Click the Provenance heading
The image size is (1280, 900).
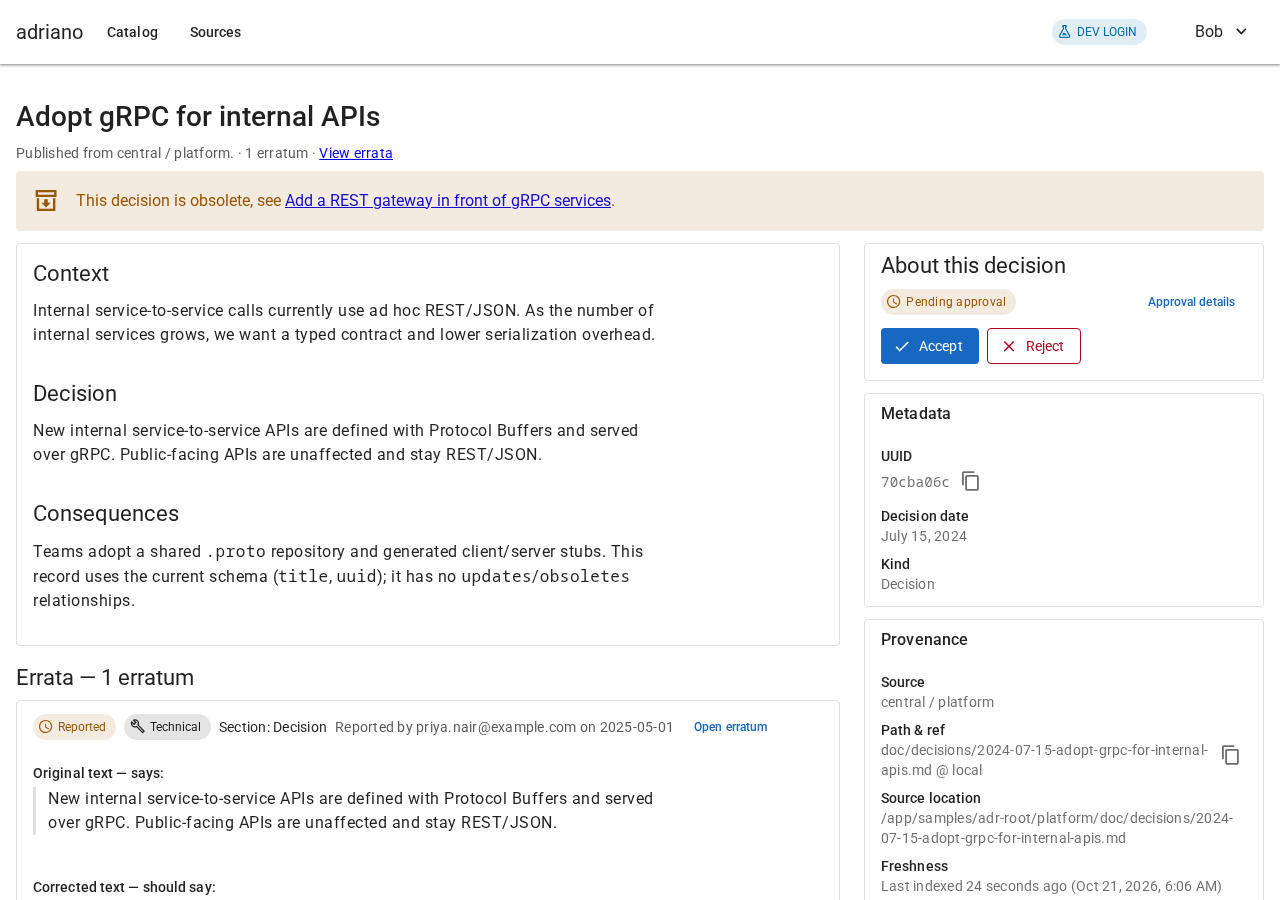tap(924, 640)
